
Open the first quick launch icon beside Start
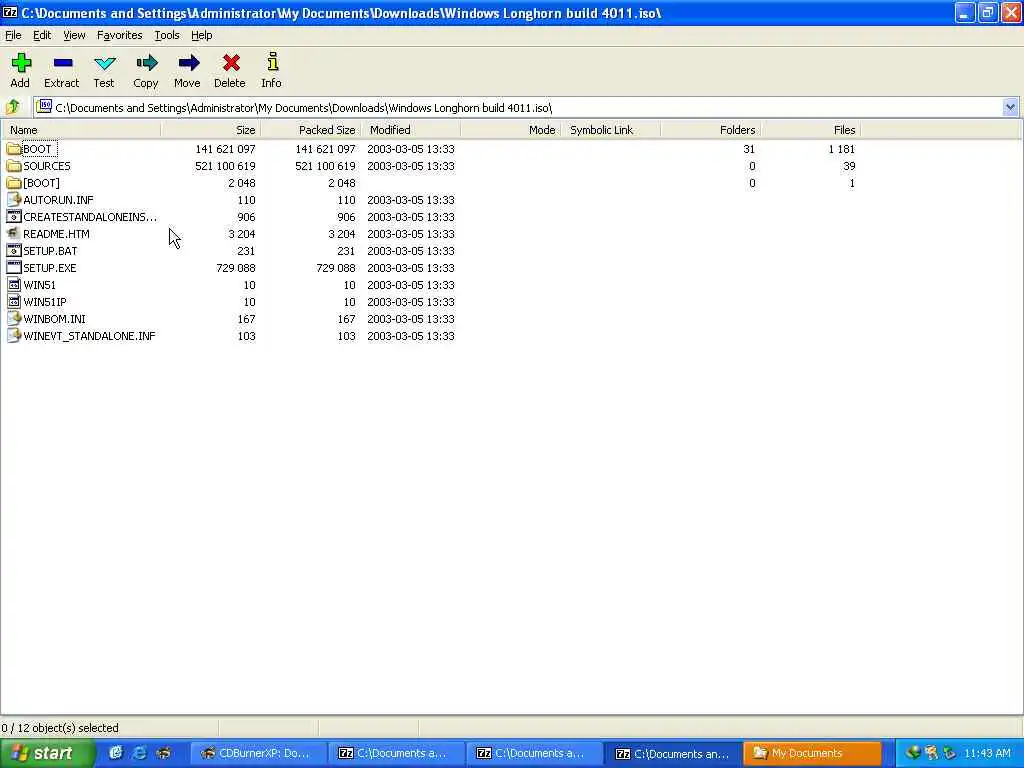[116, 753]
